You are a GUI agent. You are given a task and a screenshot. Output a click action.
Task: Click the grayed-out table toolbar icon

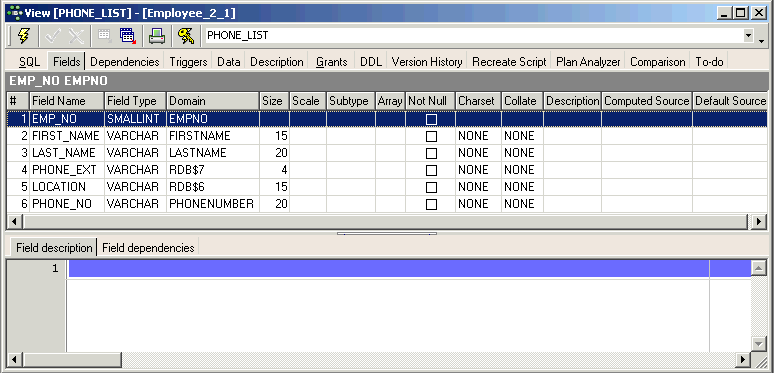pos(104,36)
